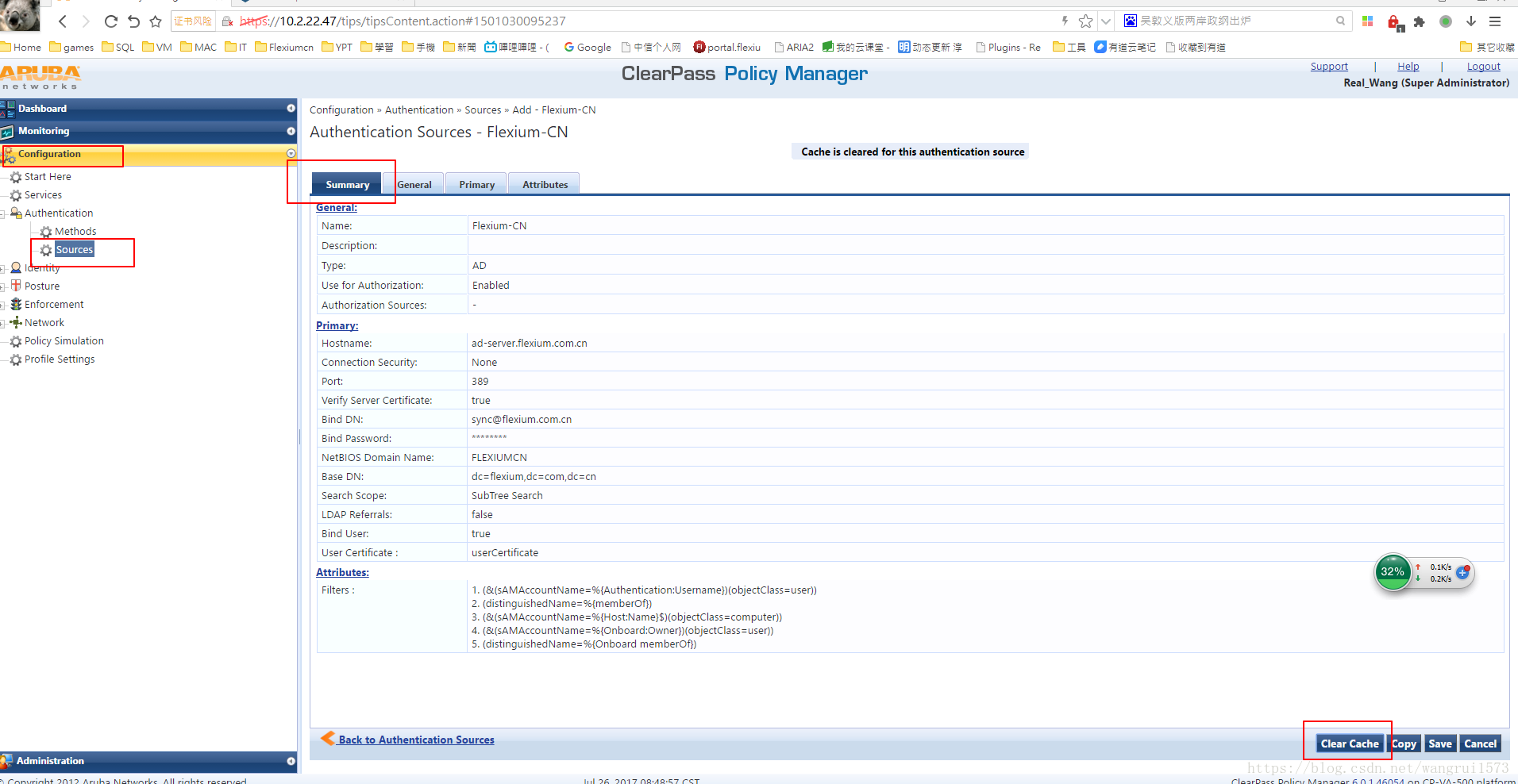
Task: Expand the Enforcement tree node
Action: coord(3,306)
